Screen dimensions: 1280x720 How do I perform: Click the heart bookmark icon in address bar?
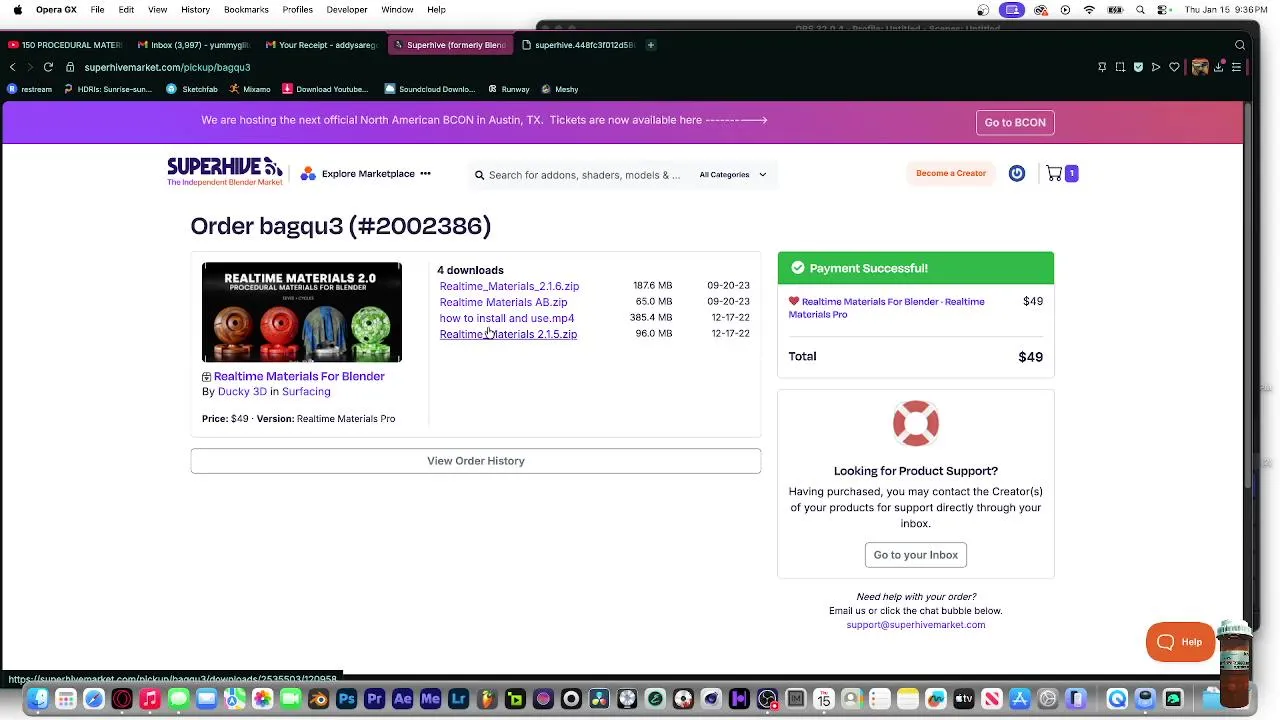[x=1174, y=67]
